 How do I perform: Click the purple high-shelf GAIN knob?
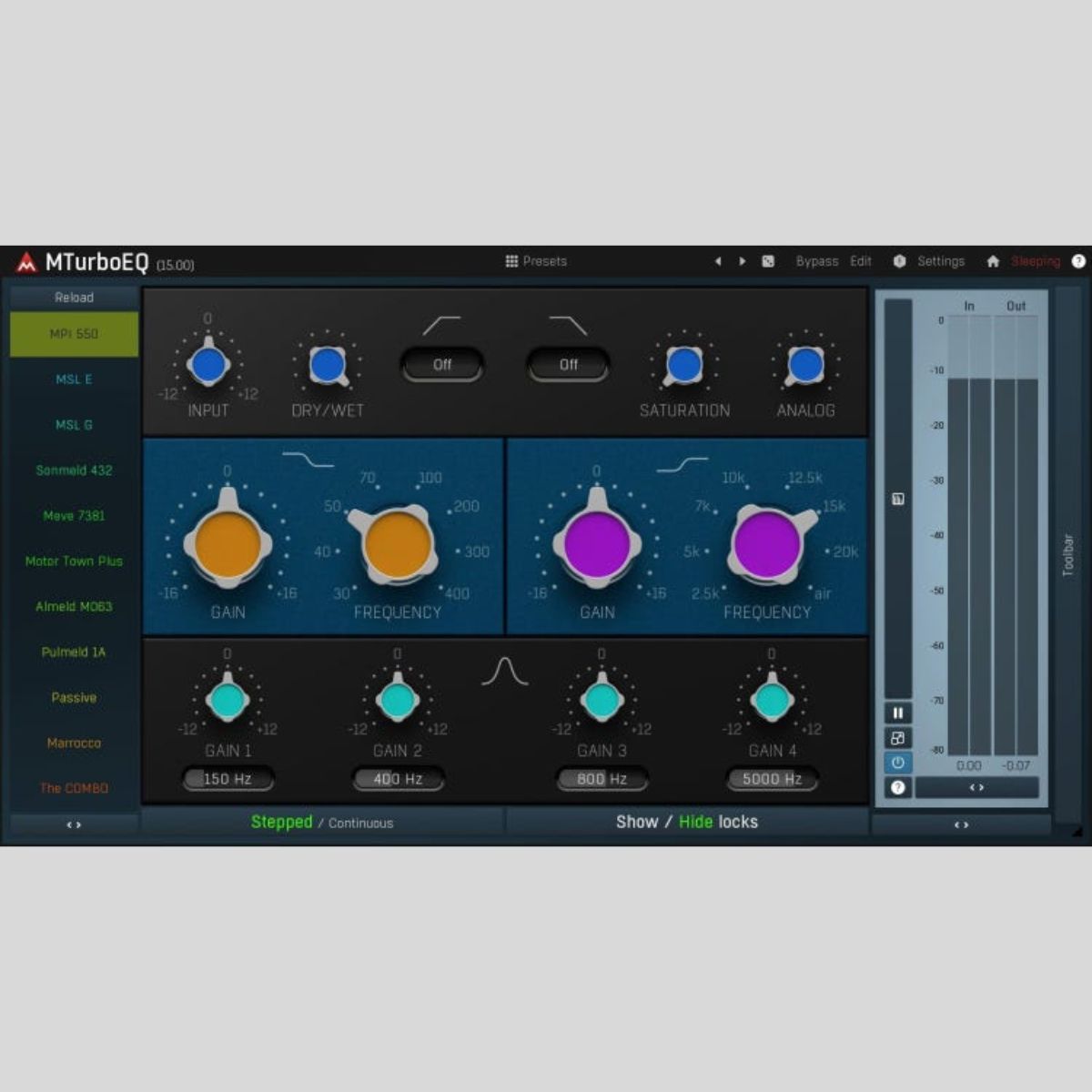(x=597, y=544)
